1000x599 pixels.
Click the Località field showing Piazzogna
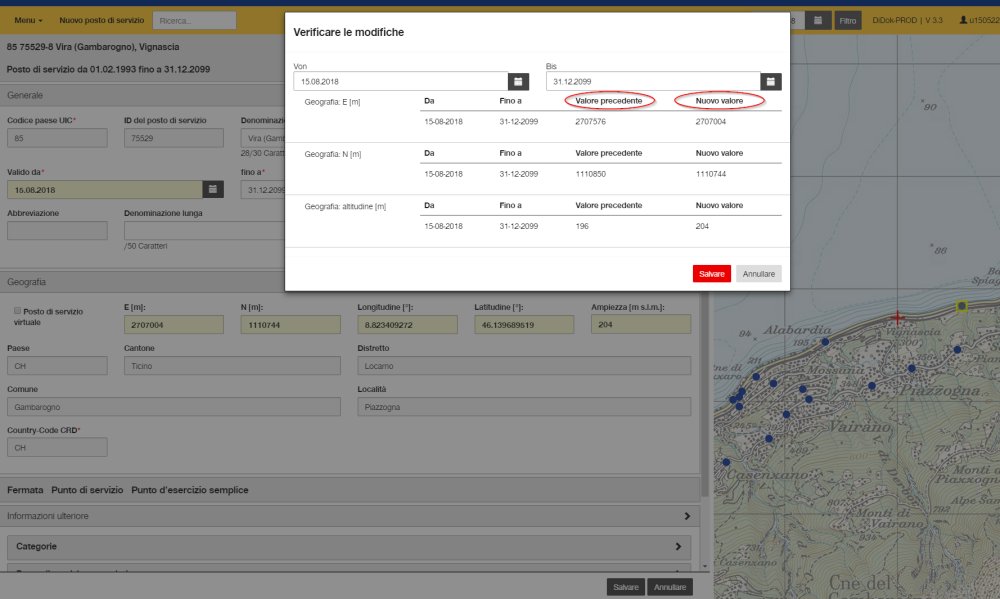(x=524, y=406)
